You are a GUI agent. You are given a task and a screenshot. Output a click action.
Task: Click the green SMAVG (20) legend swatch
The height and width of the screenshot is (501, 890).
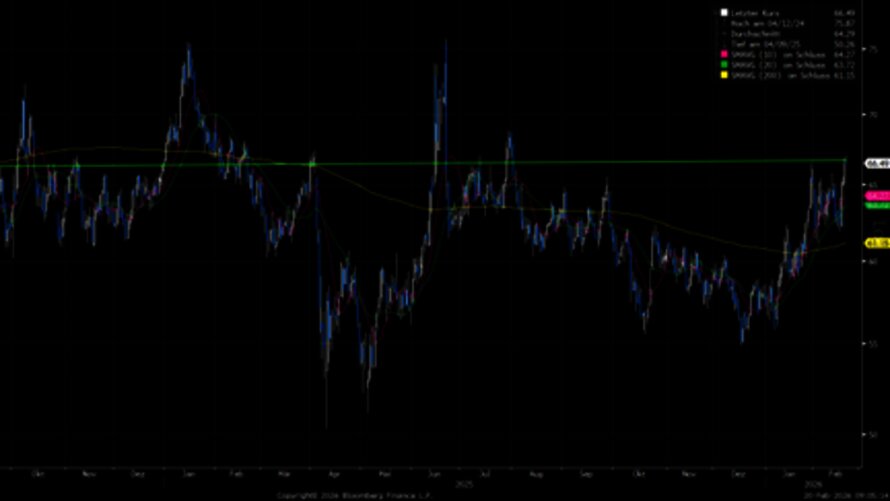coord(723,66)
